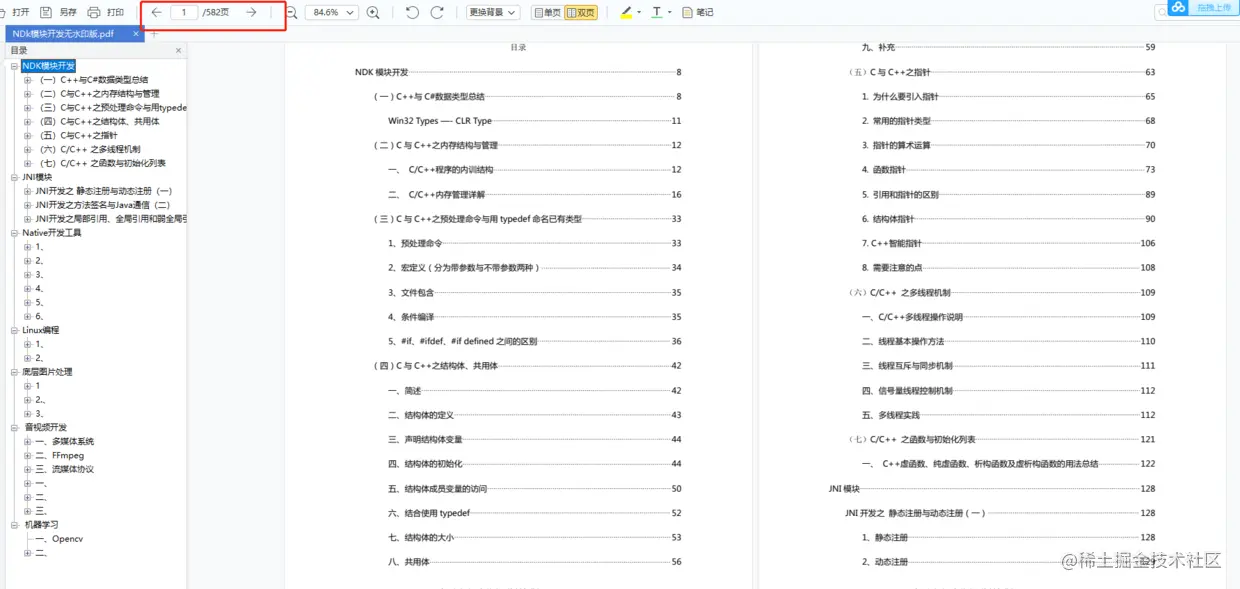Switch to 双页 double page view
The height and width of the screenshot is (589, 1240).
pyautogui.click(x=581, y=13)
